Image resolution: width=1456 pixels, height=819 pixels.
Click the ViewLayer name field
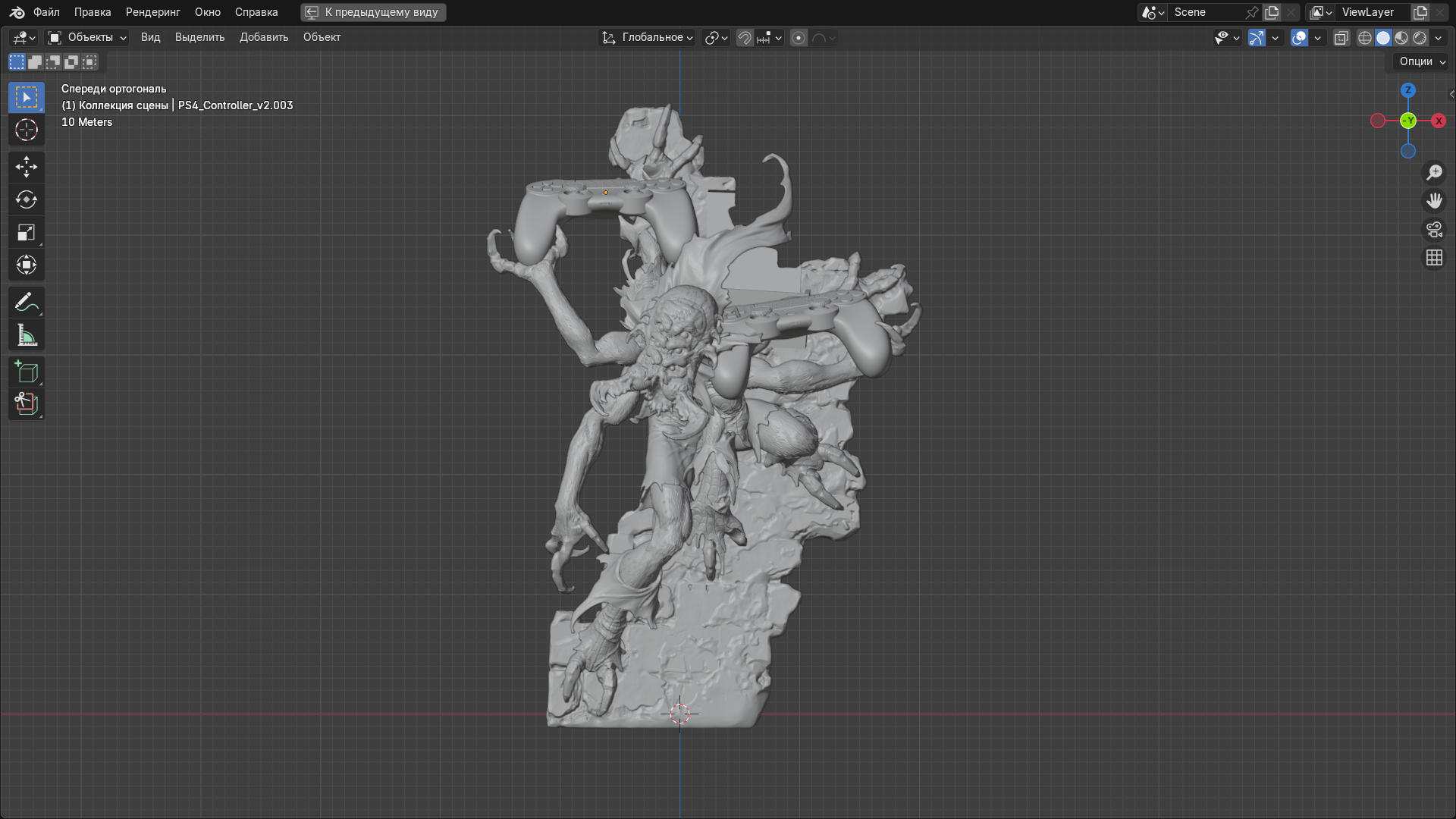click(1374, 12)
